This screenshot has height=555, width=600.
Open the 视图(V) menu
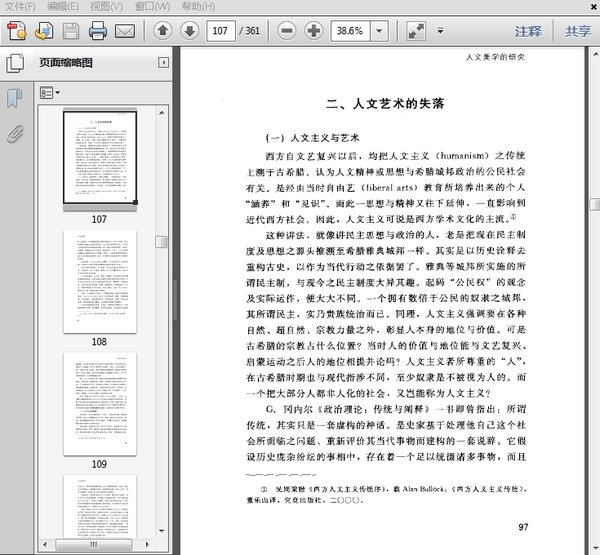(107, 7)
